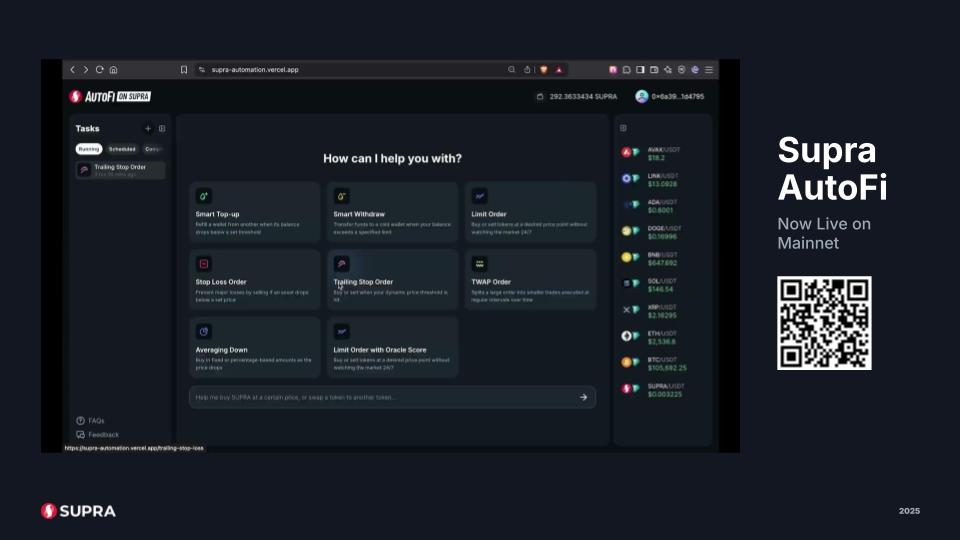Open the running Trailing Stop Order task

[x=121, y=170]
